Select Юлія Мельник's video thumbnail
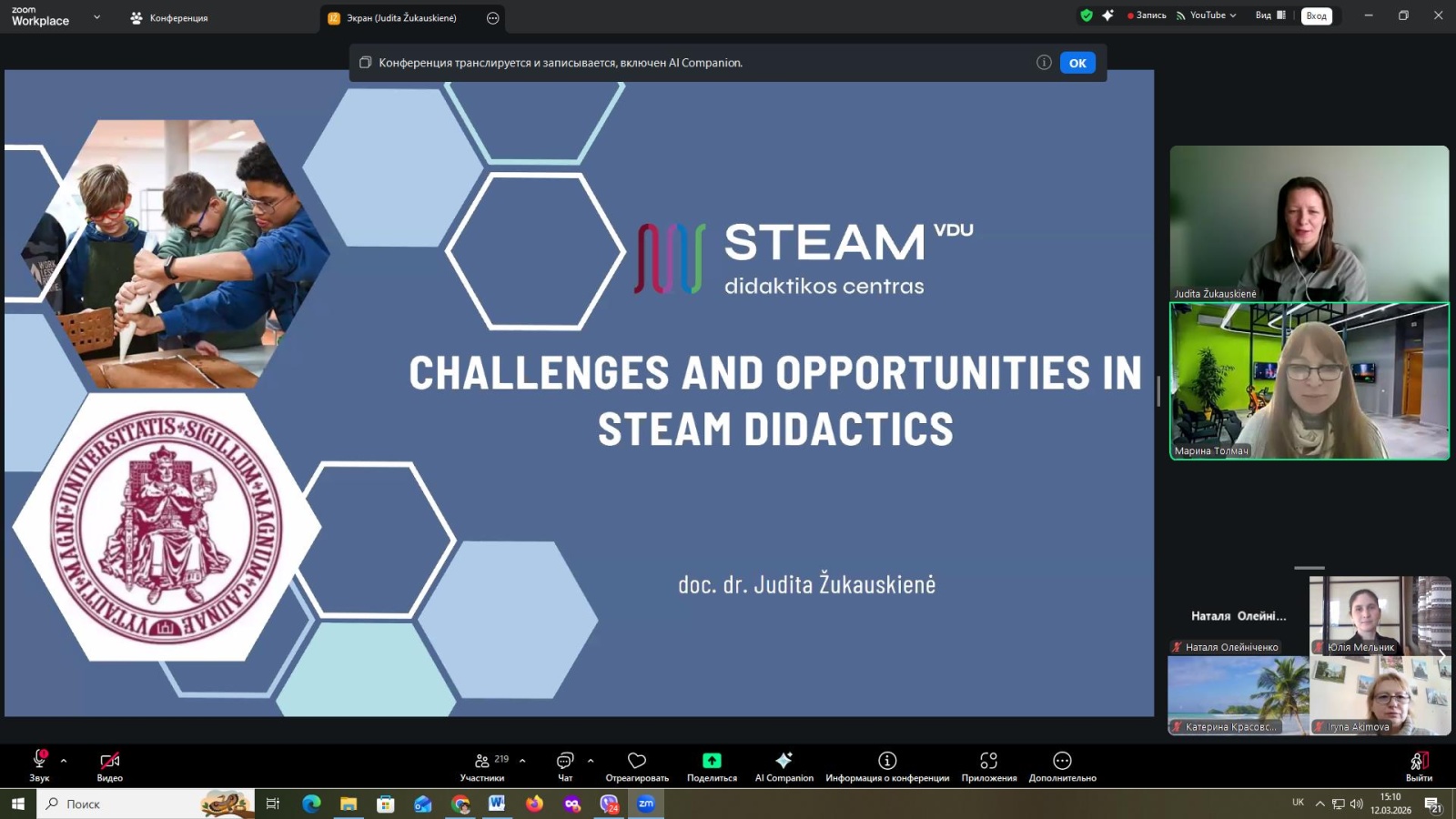This screenshot has width=1456, height=819. coord(1362,616)
